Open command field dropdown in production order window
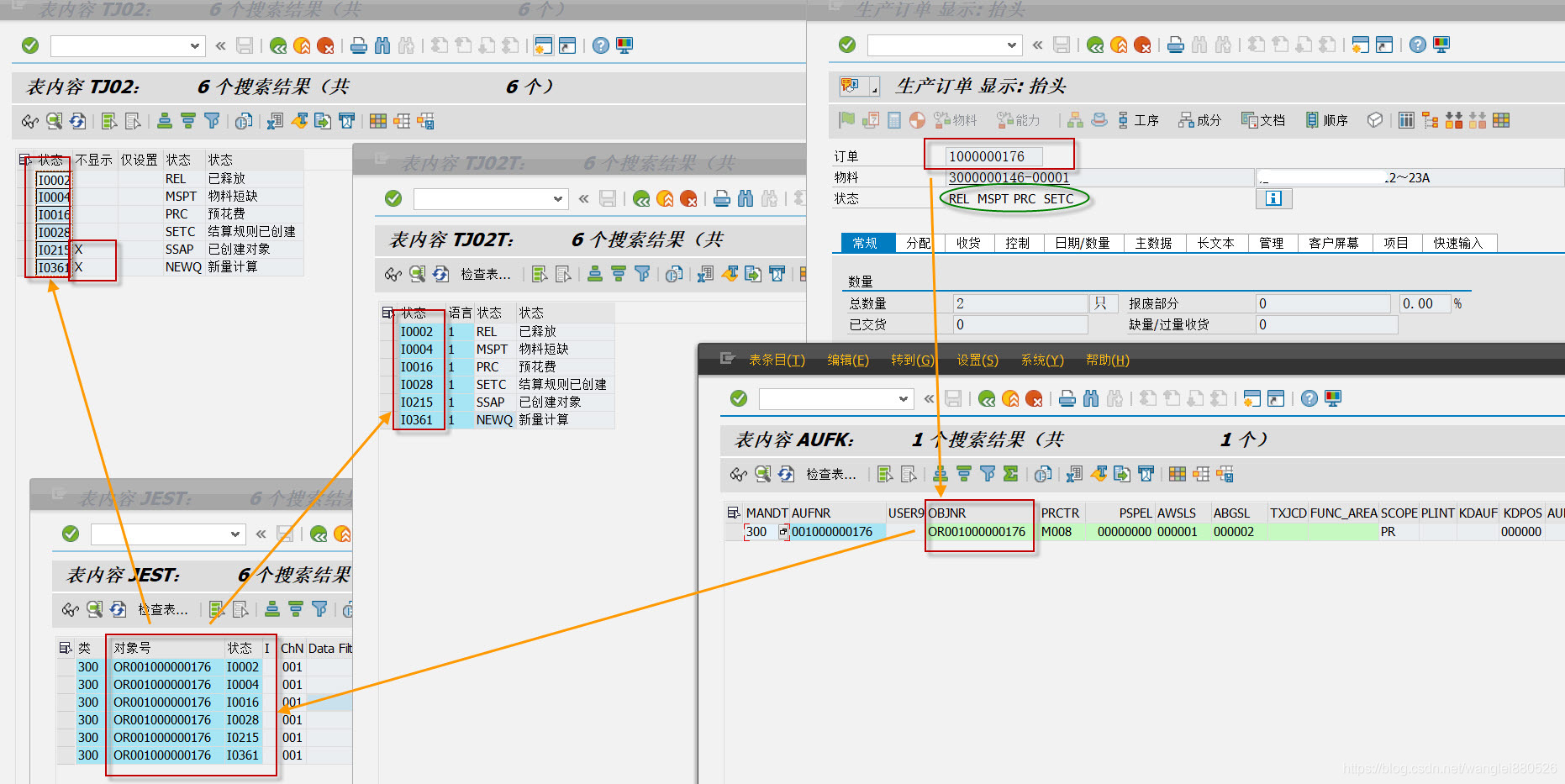Viewport: 1565px width, 784px height. click(x=1012, y=45)
